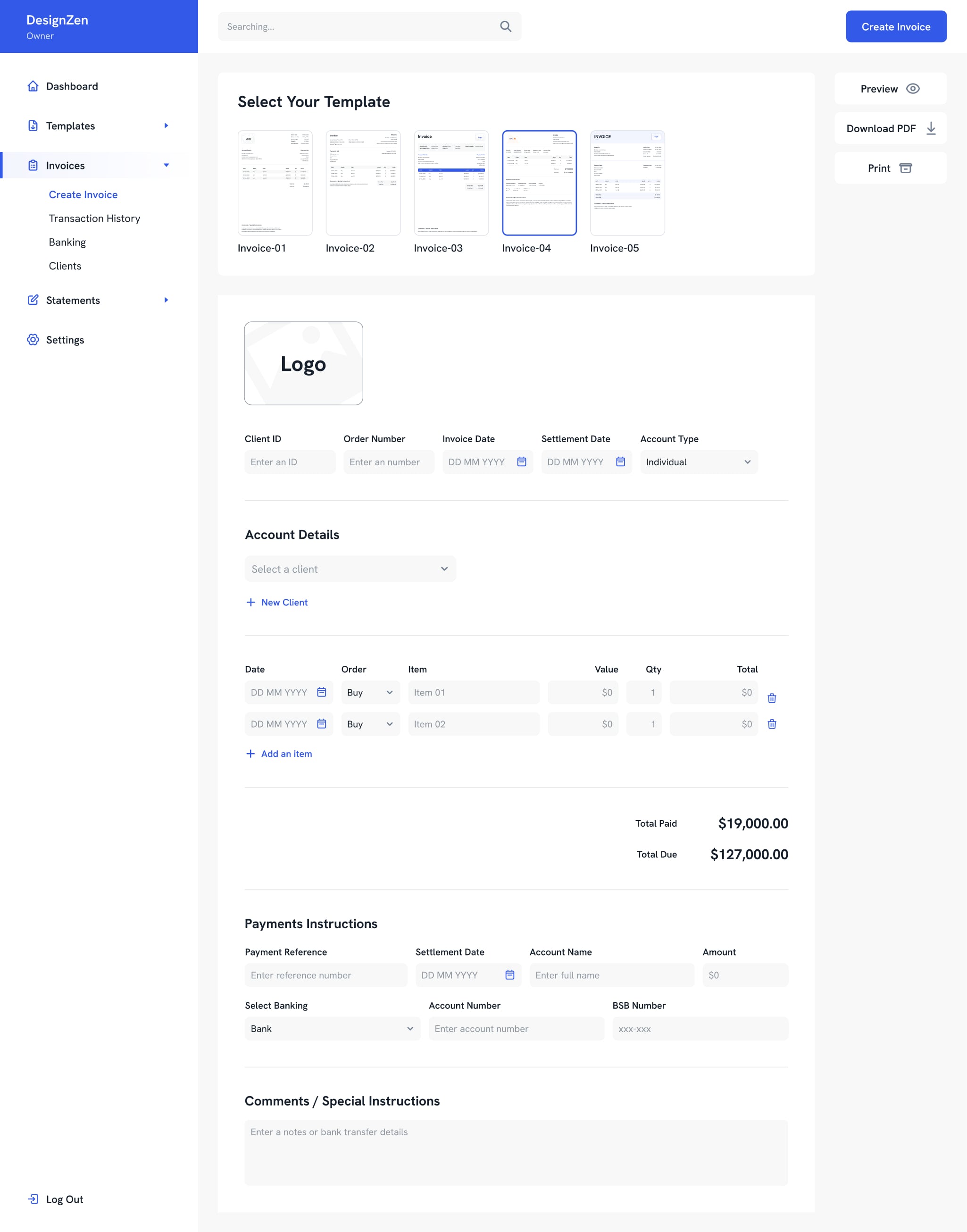Open the Dashboard menu item
The width and height of the screenshot is (967, 1232).
click(x=72, y=86)
